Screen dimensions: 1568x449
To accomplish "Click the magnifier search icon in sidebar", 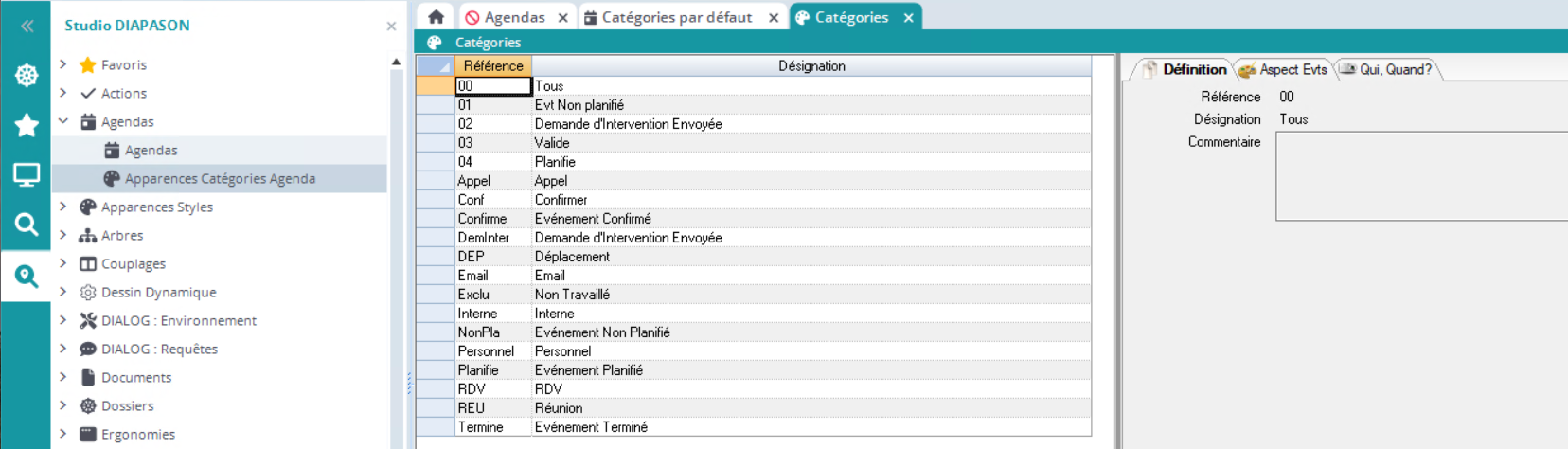I will pos(27,224).
